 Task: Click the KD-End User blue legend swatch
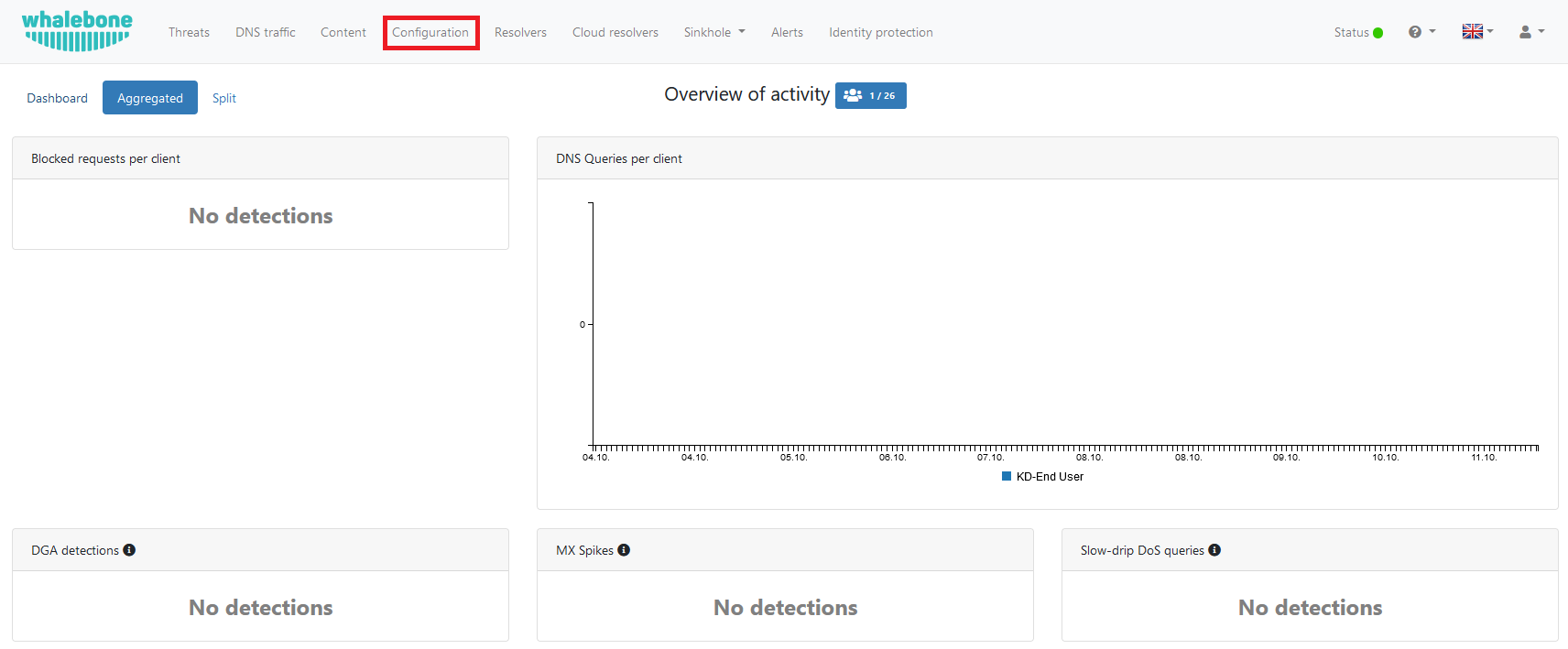click(x=1007, y=476)
